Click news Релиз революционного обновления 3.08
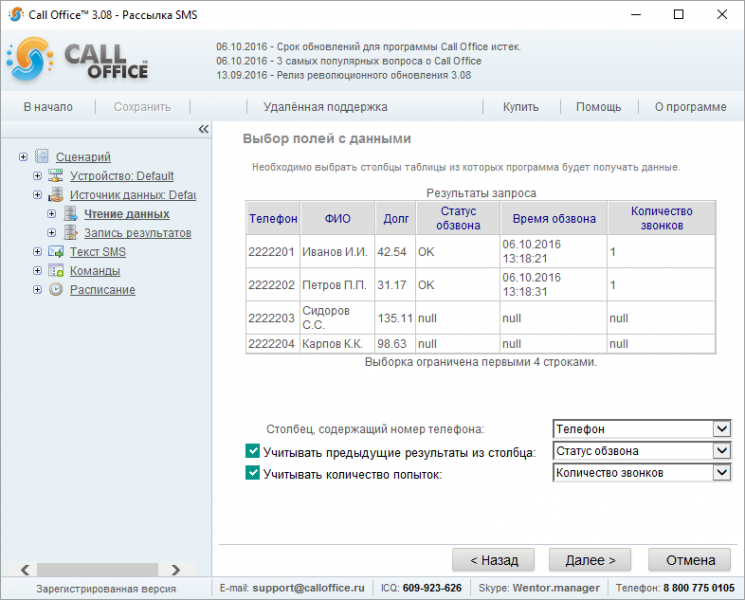The image size is (745, 600). 344,75
